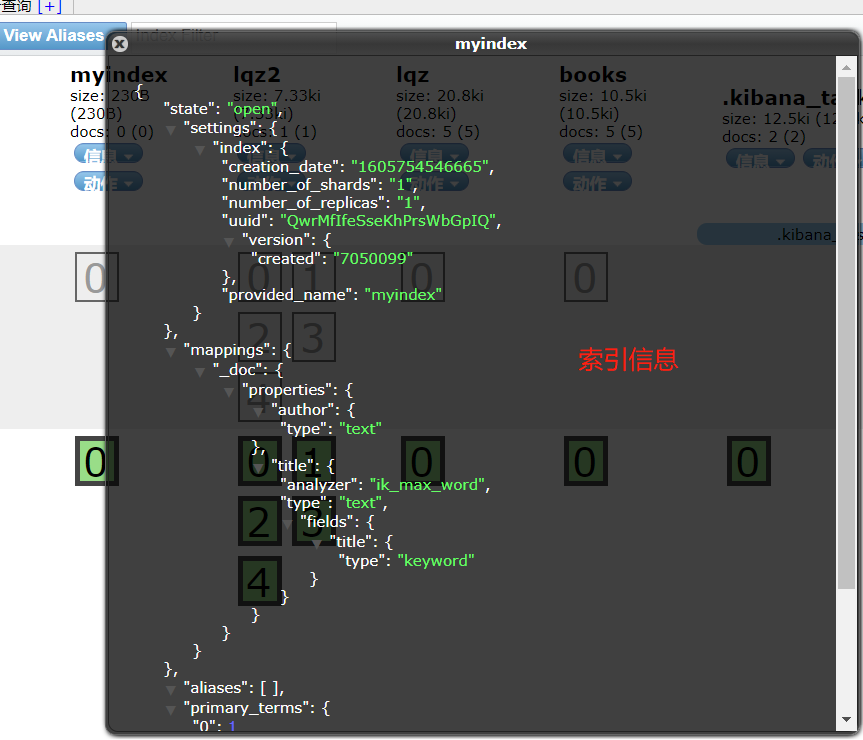Collapse the "aliases" array node
The image size is (863, 740).
[171, 690]
